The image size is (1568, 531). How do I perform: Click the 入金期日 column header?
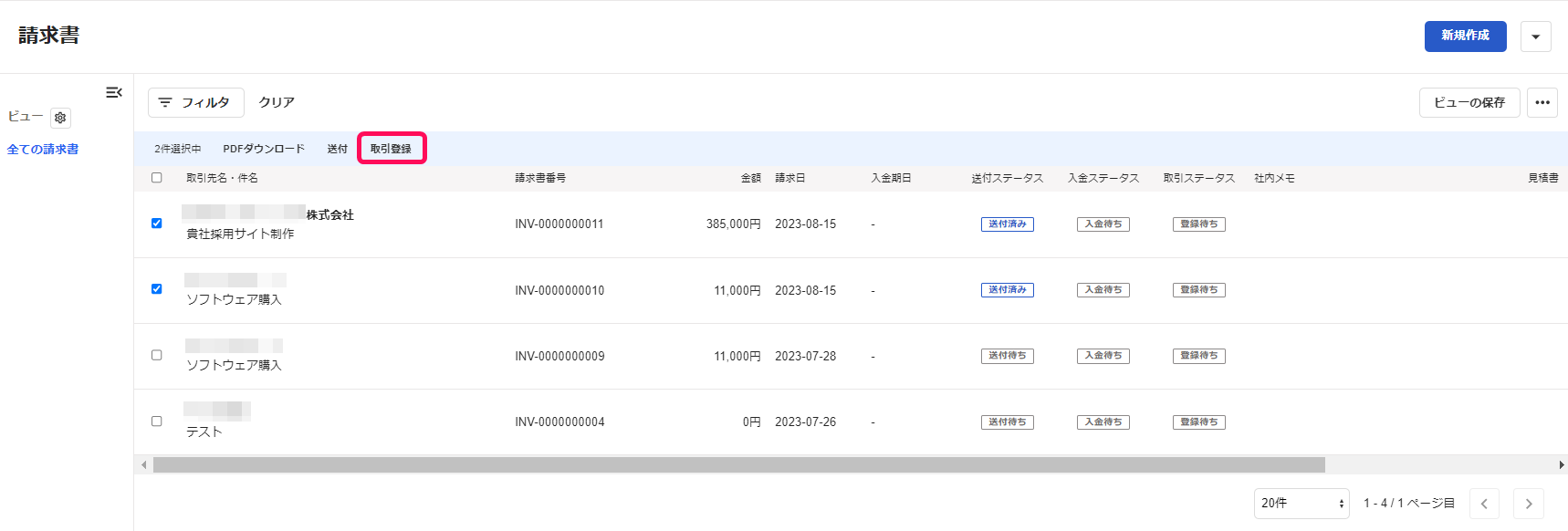pos(891,178)
